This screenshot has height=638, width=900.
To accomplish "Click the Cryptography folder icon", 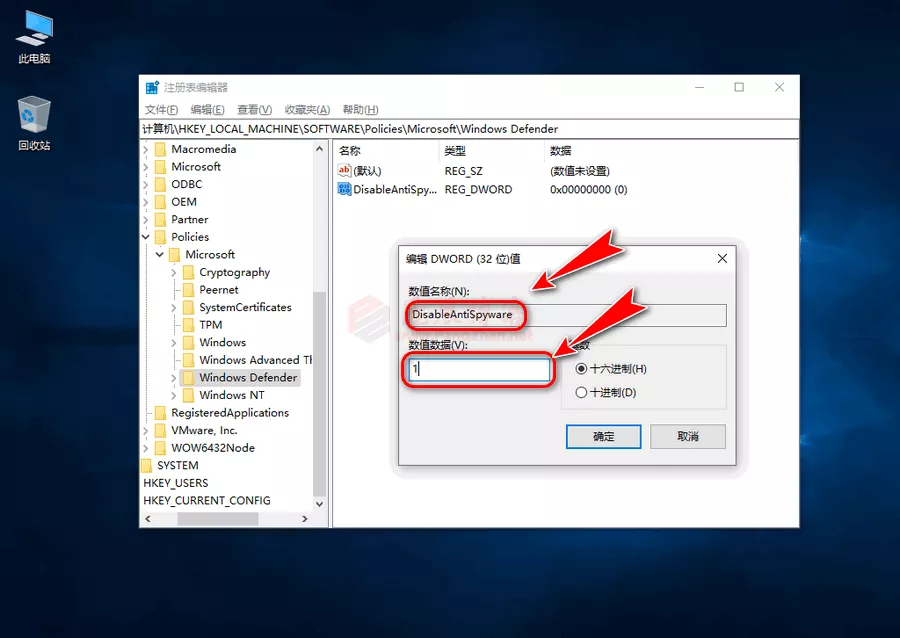I will (188, 273).
